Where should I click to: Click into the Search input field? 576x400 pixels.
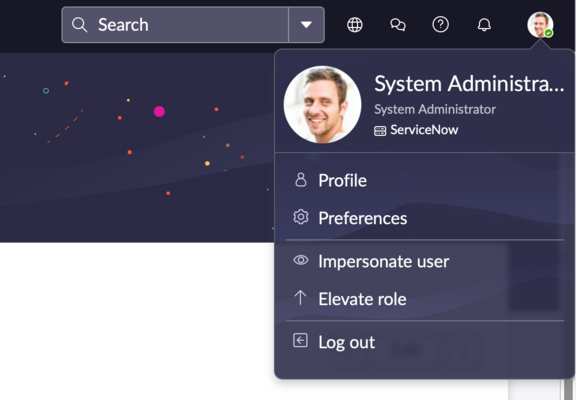[x=175, y=25]
